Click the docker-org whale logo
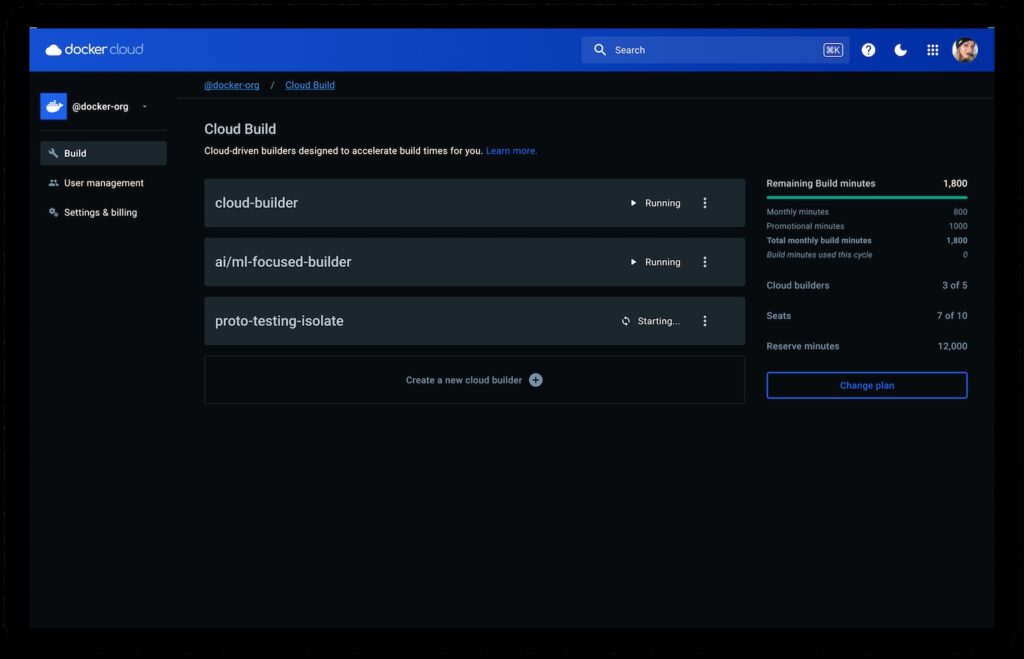This screenshot has height=659, width=1024. tap(54, 106)
